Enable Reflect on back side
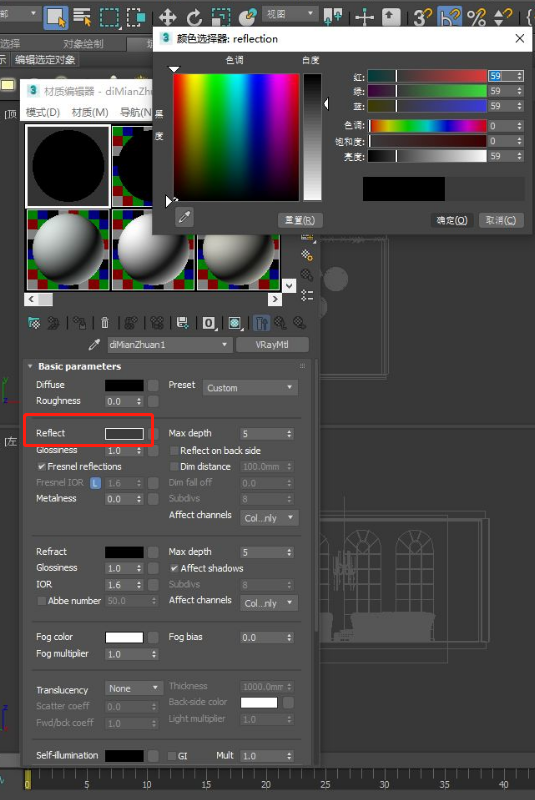 coord(174,451)
